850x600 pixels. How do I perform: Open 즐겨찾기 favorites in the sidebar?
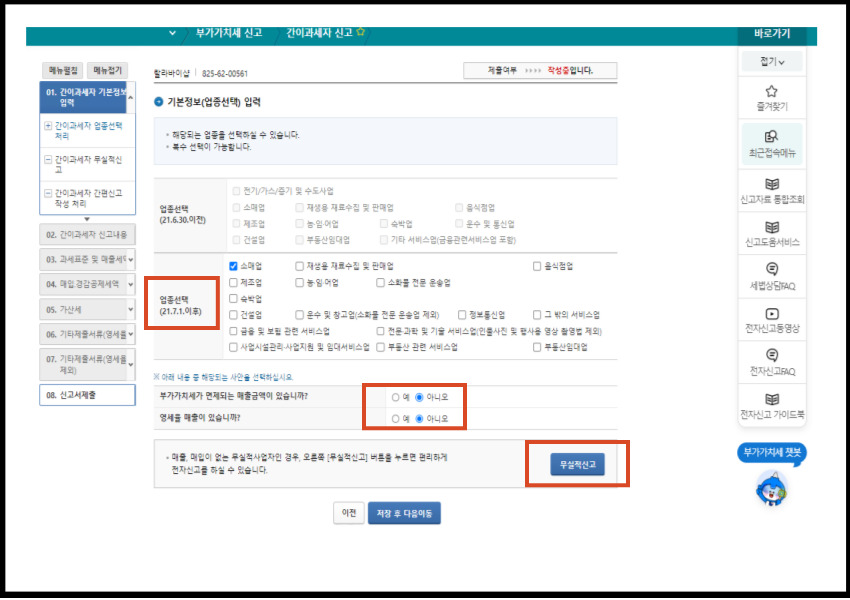[773, 97]
